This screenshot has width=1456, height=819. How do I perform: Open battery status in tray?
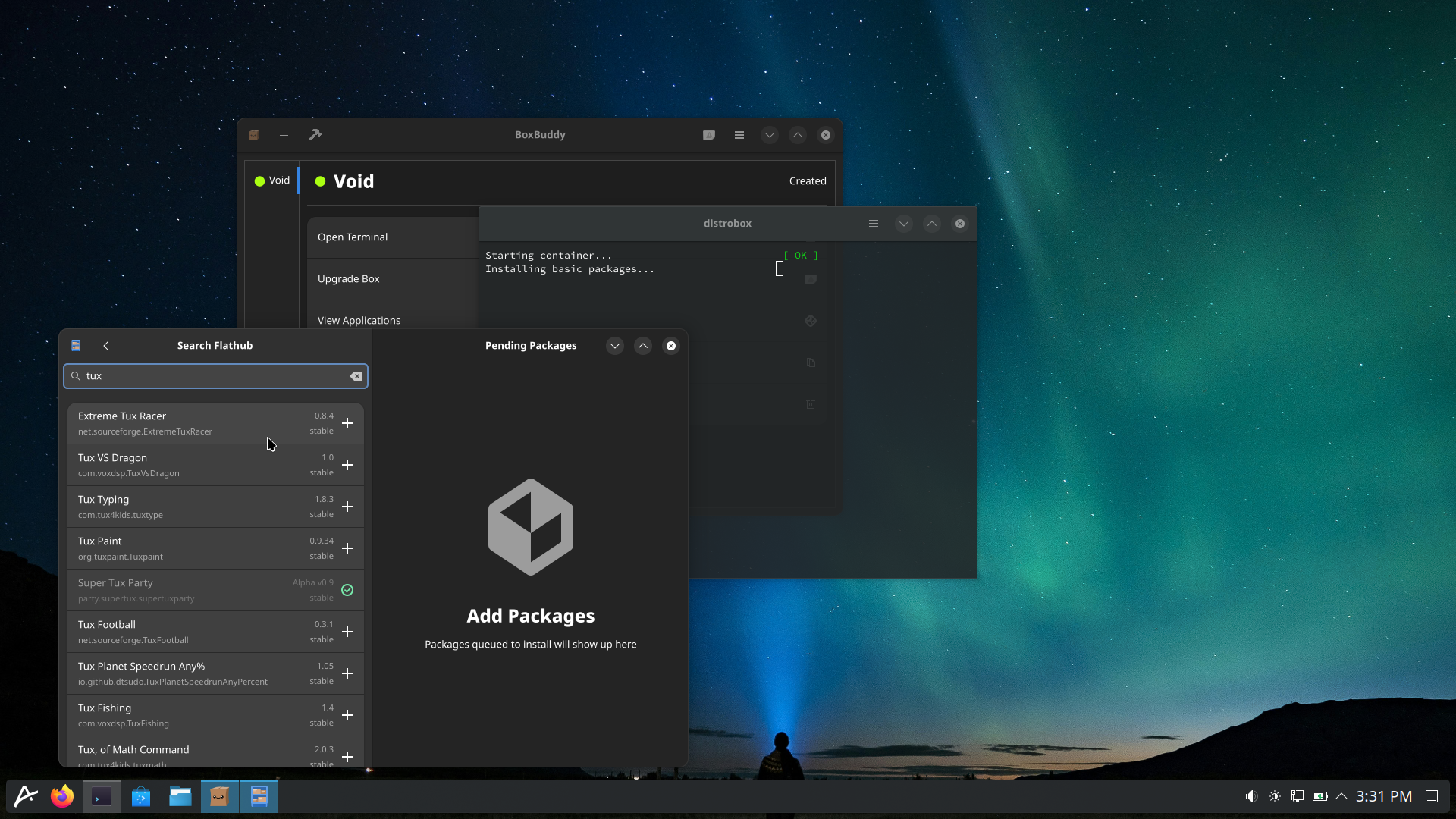pyautogui.click(x=1319, y=796)
